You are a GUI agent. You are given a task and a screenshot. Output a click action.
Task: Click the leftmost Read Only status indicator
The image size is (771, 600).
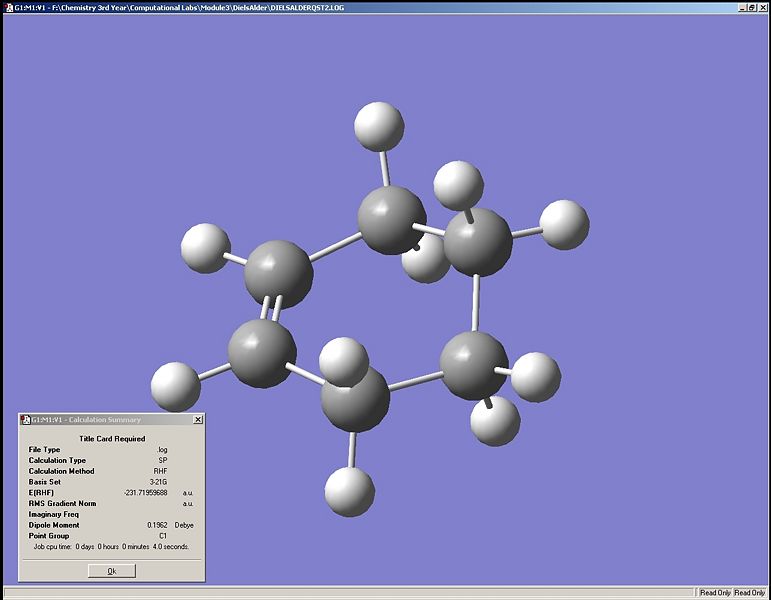click(715, 593)
